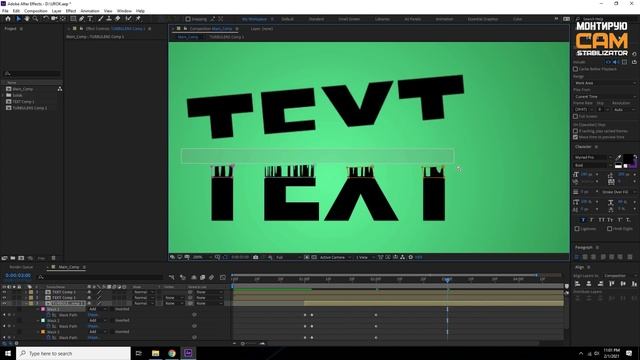Click the Character panel fill color swatch

pyautogui.click(x=628, y=159)
